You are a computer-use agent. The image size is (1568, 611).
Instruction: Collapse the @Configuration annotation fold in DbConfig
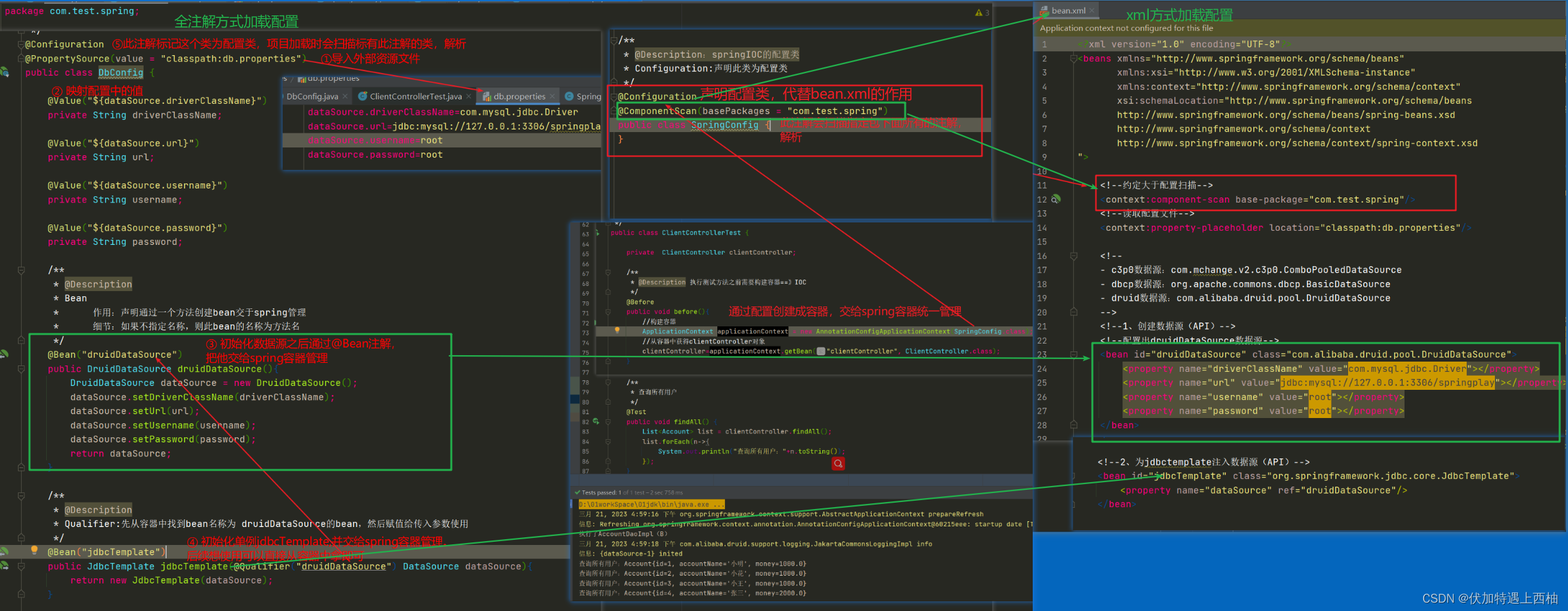coord(21,44)
